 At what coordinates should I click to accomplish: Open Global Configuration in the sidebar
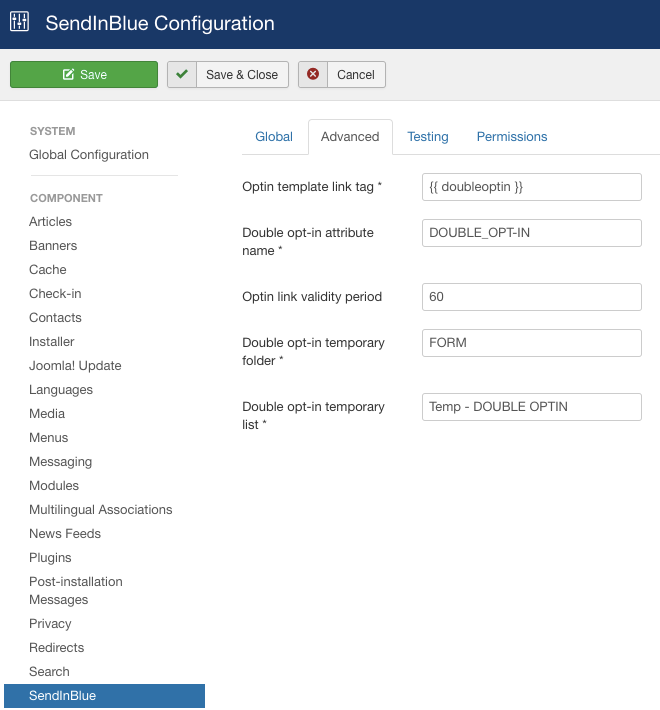[x=89, y=155]
